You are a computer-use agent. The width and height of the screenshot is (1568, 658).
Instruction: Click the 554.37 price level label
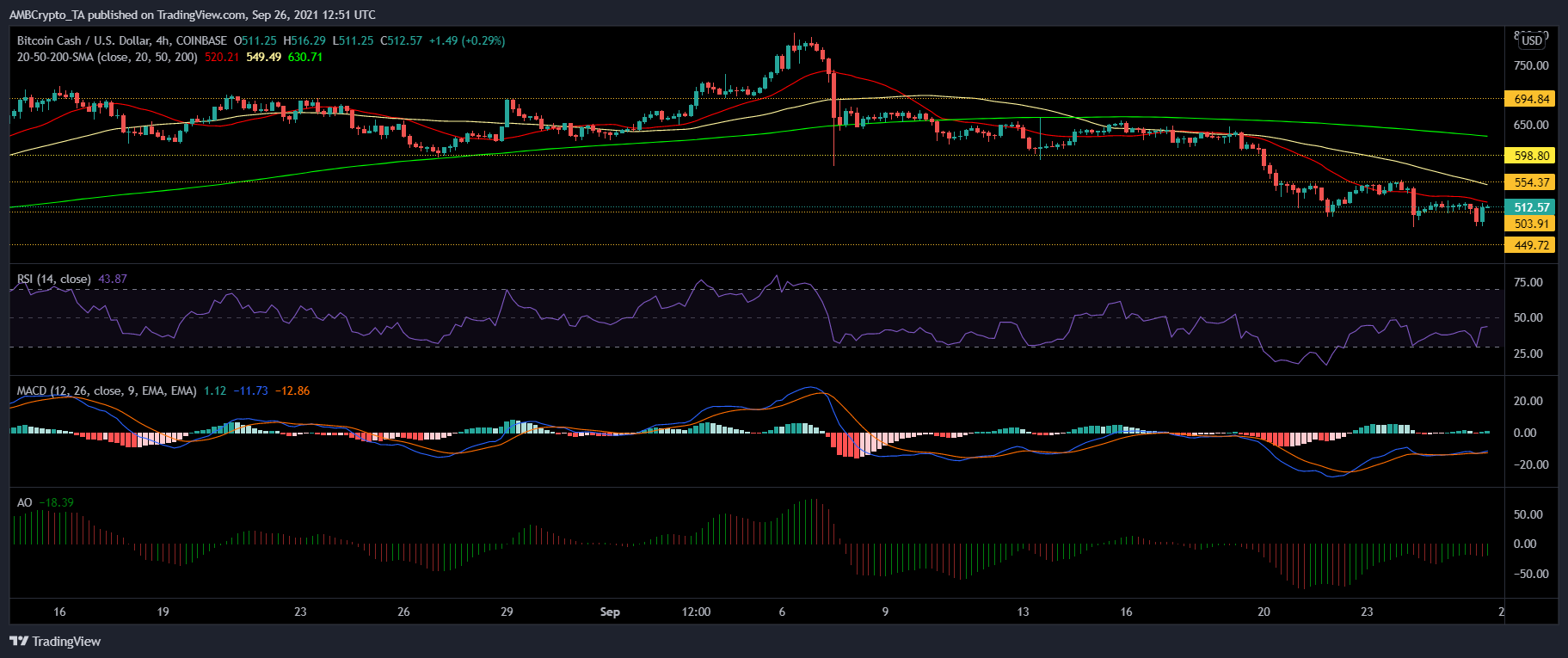pos(1531,182)
